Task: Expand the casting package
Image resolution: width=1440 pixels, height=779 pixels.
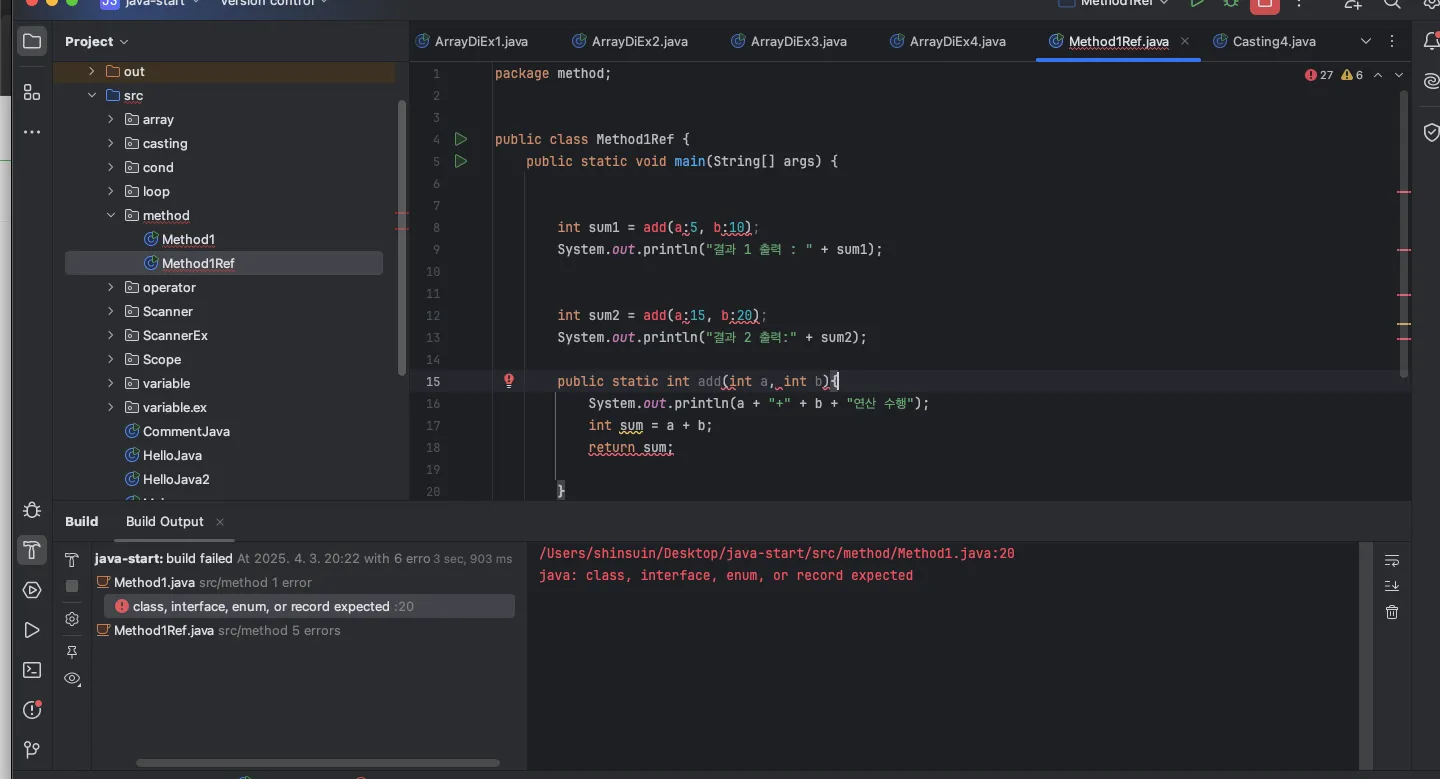Action: tap(111, 143)
